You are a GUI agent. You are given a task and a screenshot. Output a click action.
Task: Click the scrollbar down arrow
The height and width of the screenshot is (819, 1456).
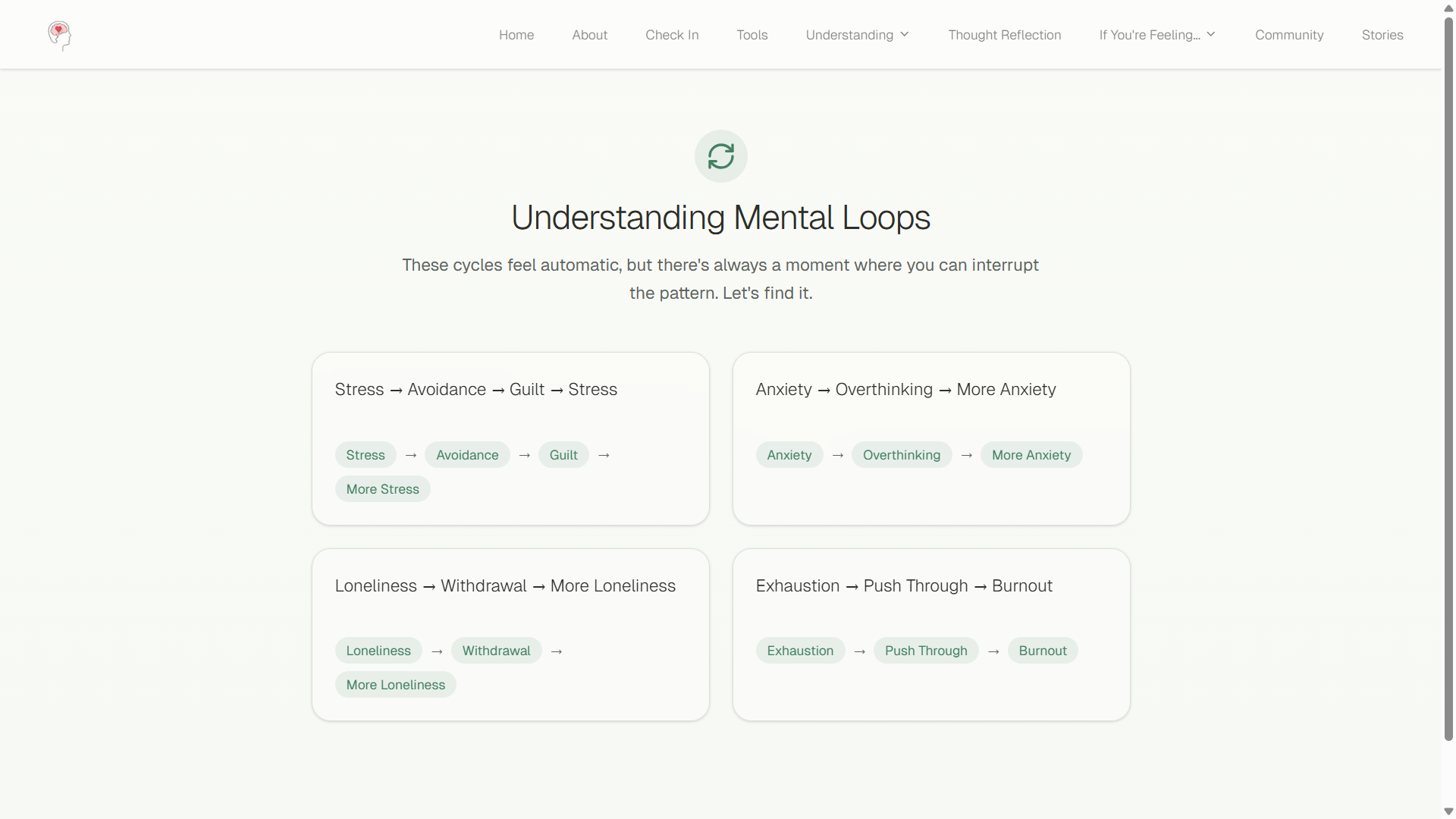pyautogui.click(x=1448, y=811)
